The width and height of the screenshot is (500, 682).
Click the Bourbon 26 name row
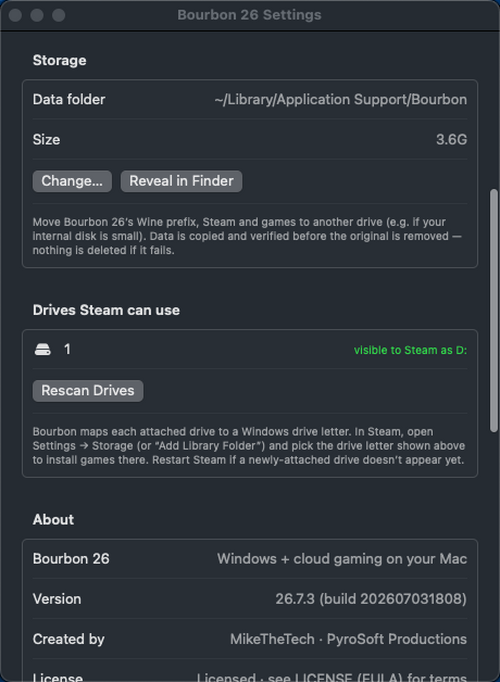coord(250,559)
